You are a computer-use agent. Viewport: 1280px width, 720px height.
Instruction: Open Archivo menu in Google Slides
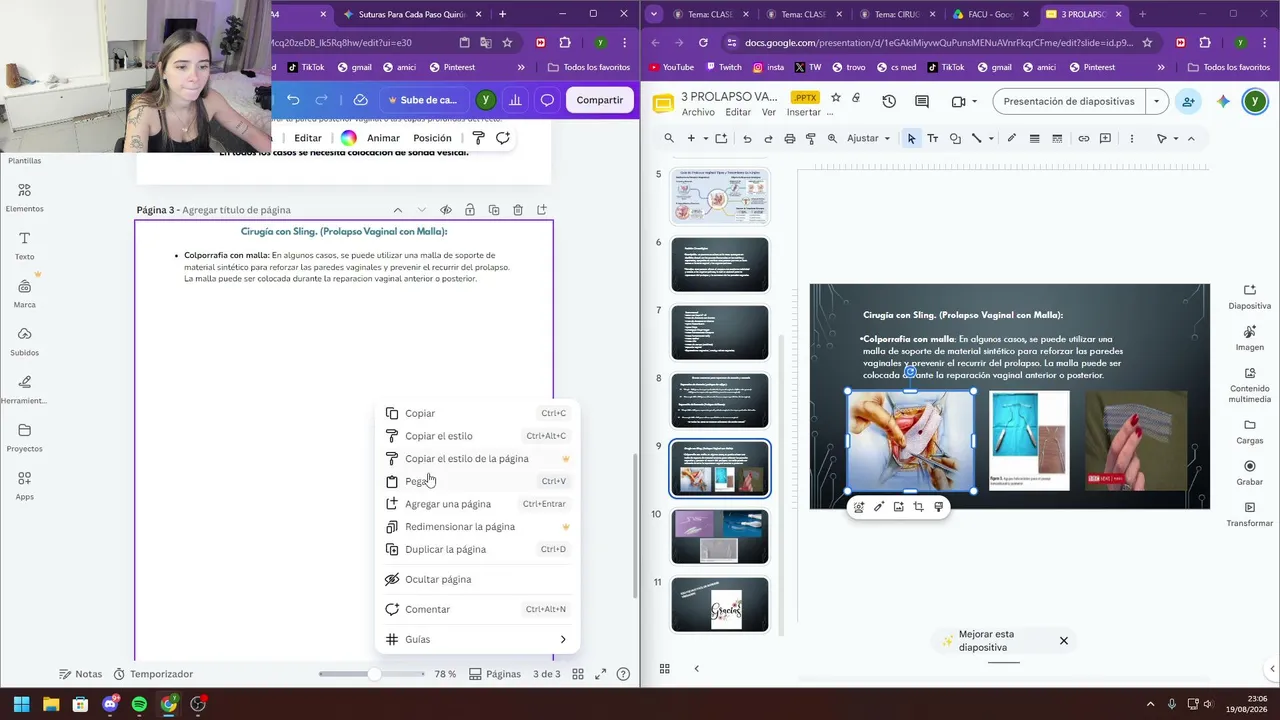(698, 112)
